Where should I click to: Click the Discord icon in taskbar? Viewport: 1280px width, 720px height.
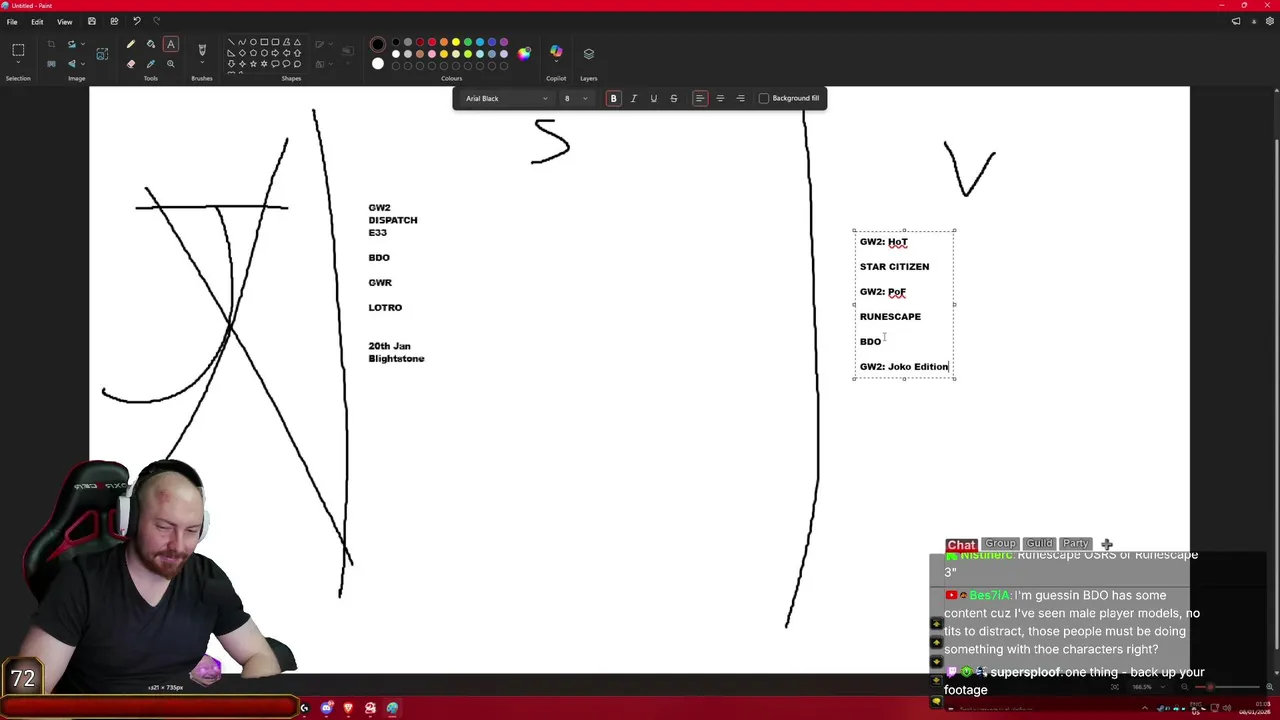tap(326, 708)
